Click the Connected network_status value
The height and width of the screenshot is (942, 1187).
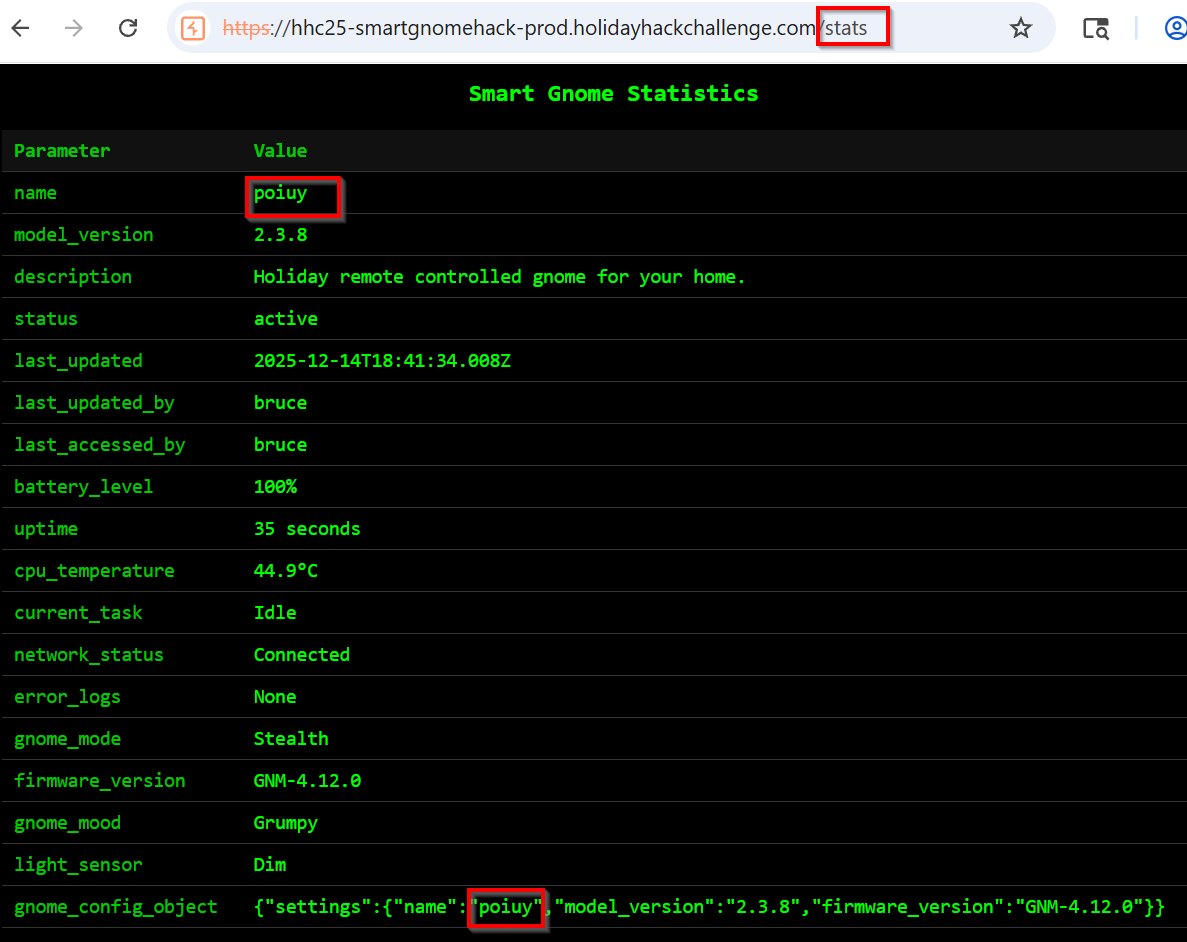tap(302, 655)
